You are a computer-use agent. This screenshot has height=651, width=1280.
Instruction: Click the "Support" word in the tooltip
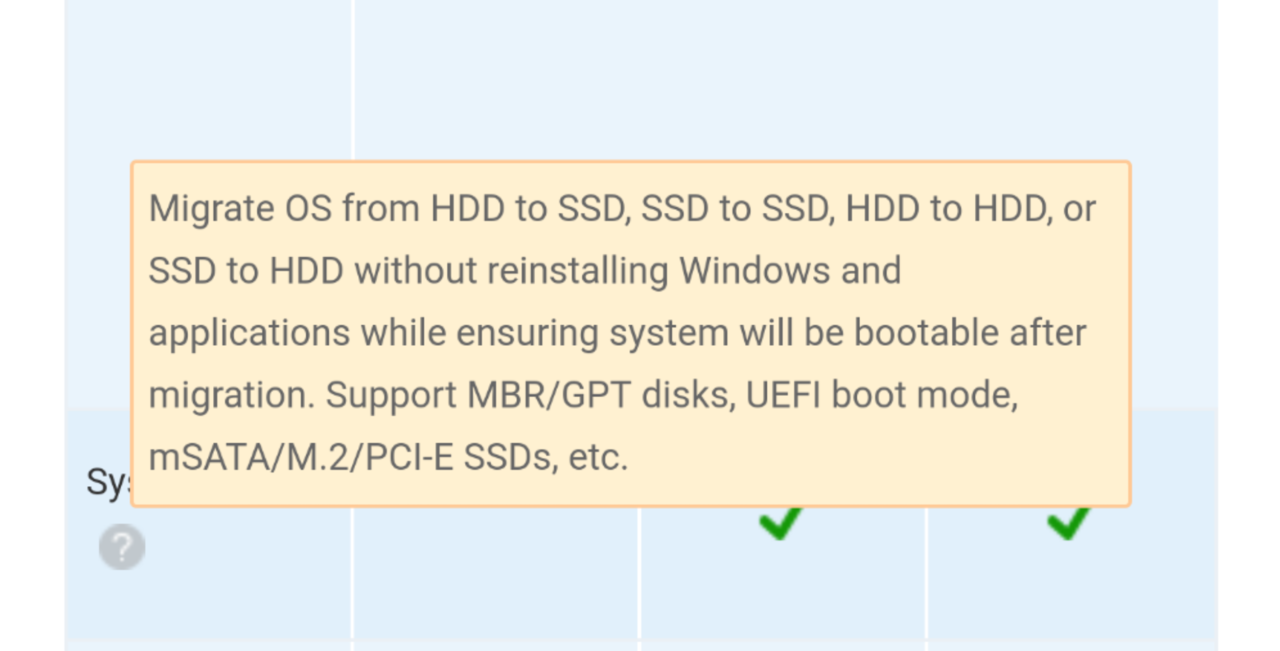tap(392, 397)
